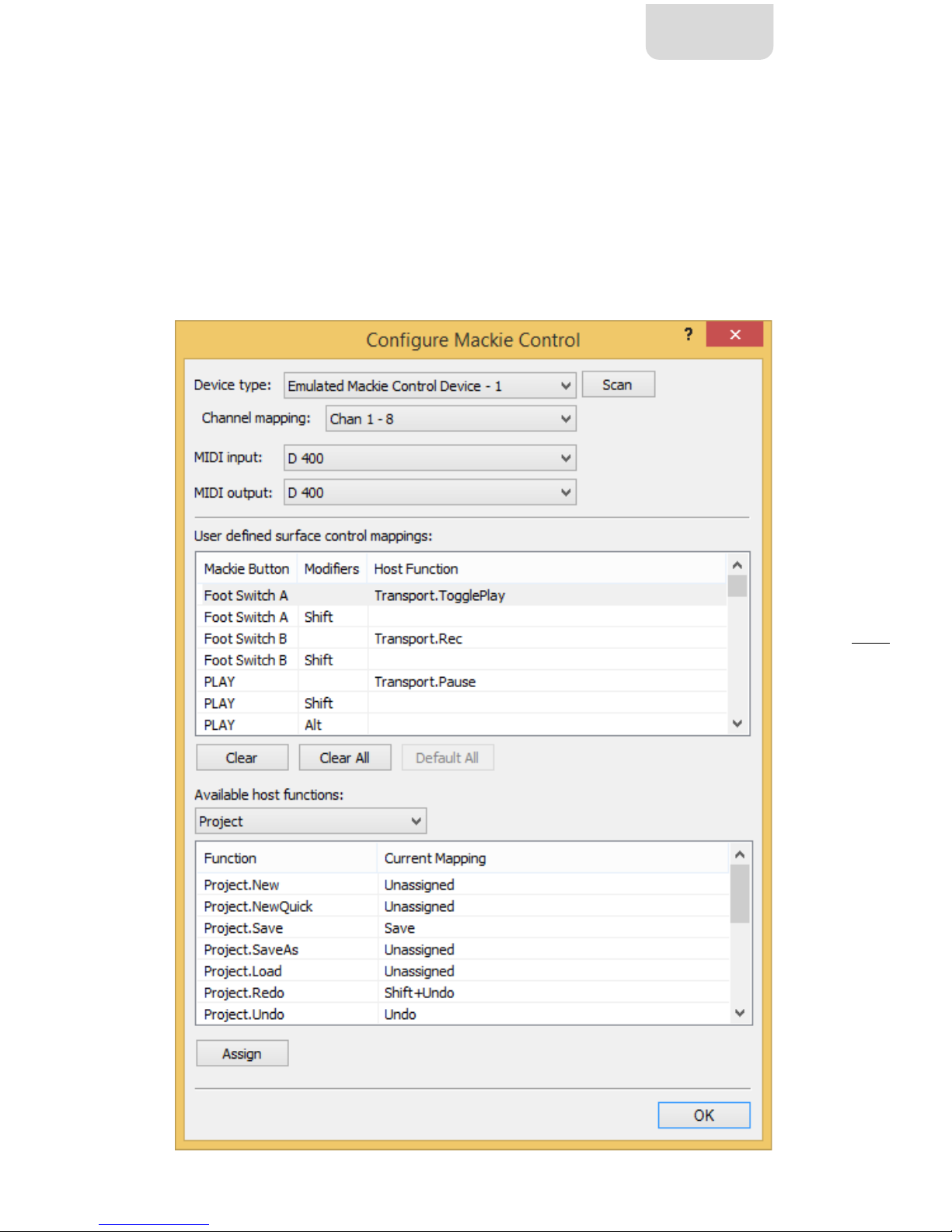The width and height of the screenshot is (952, 1232).
Task: Select the Project.SaveAs function row
Action: [x=463, y=950]
